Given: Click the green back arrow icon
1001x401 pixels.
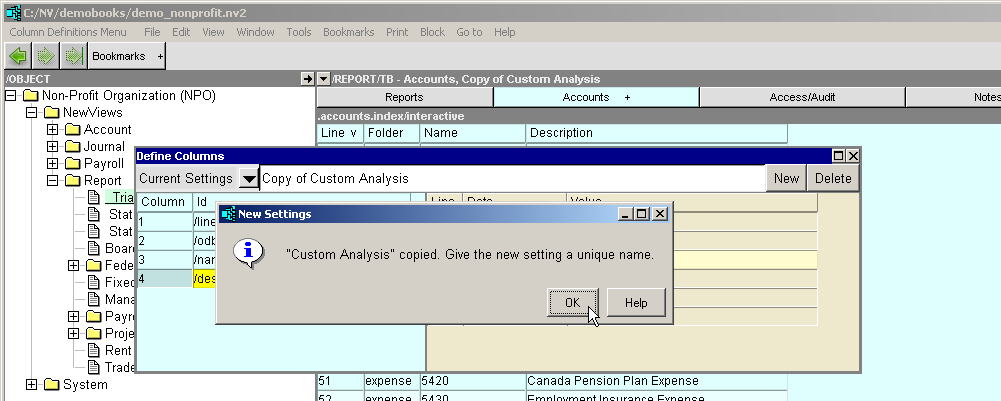Looking at the screenshot, I should [18, 56].
